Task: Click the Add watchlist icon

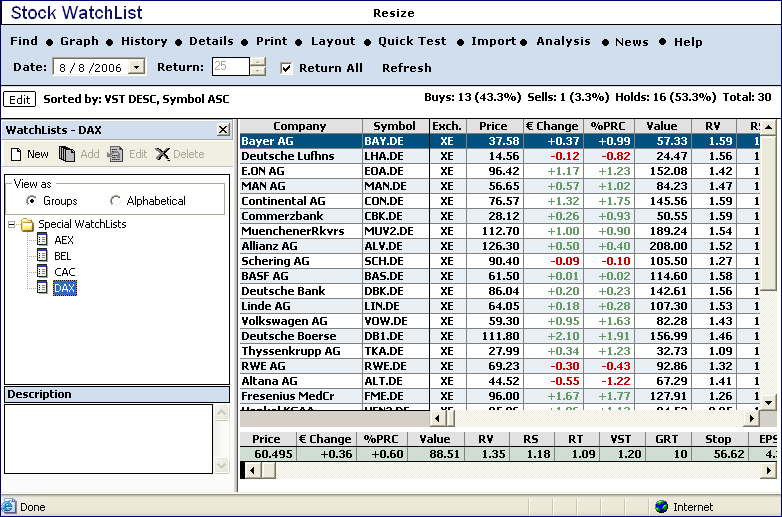Action: click(x=67, y=154)
